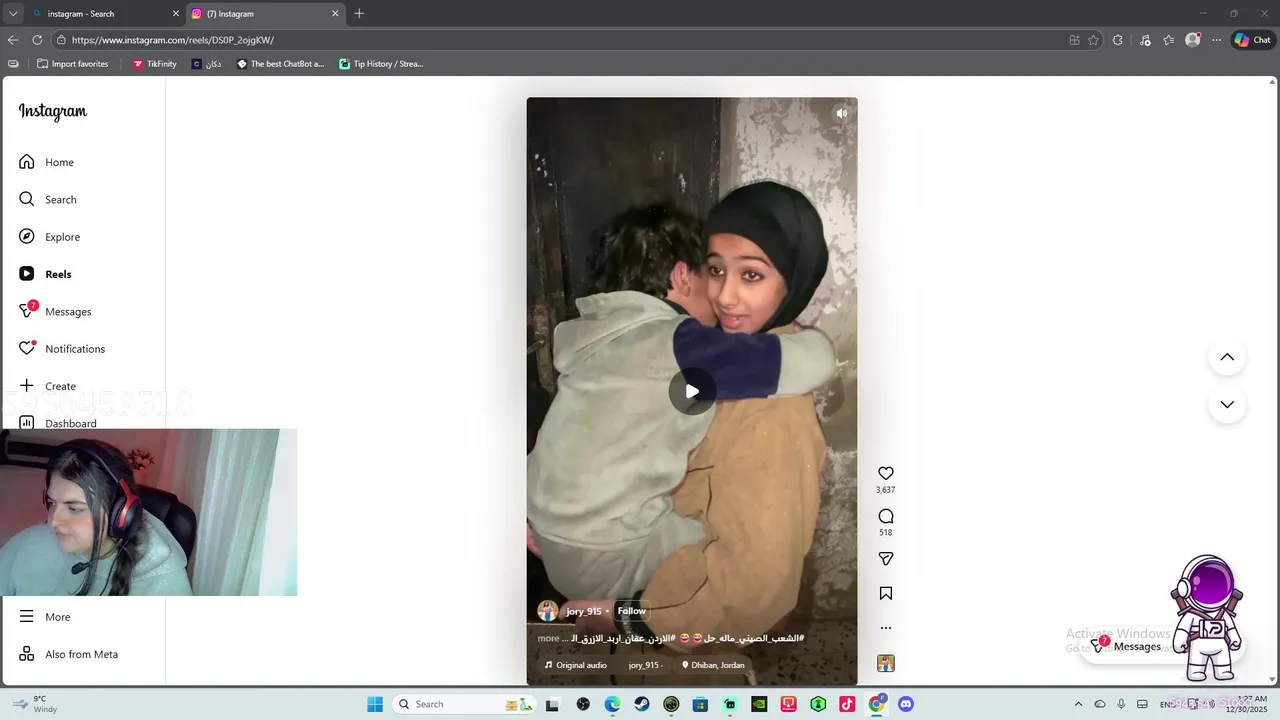Open weather widget showing 9°C Windy
The image size is (1280, 720).
tap(36, 704)
